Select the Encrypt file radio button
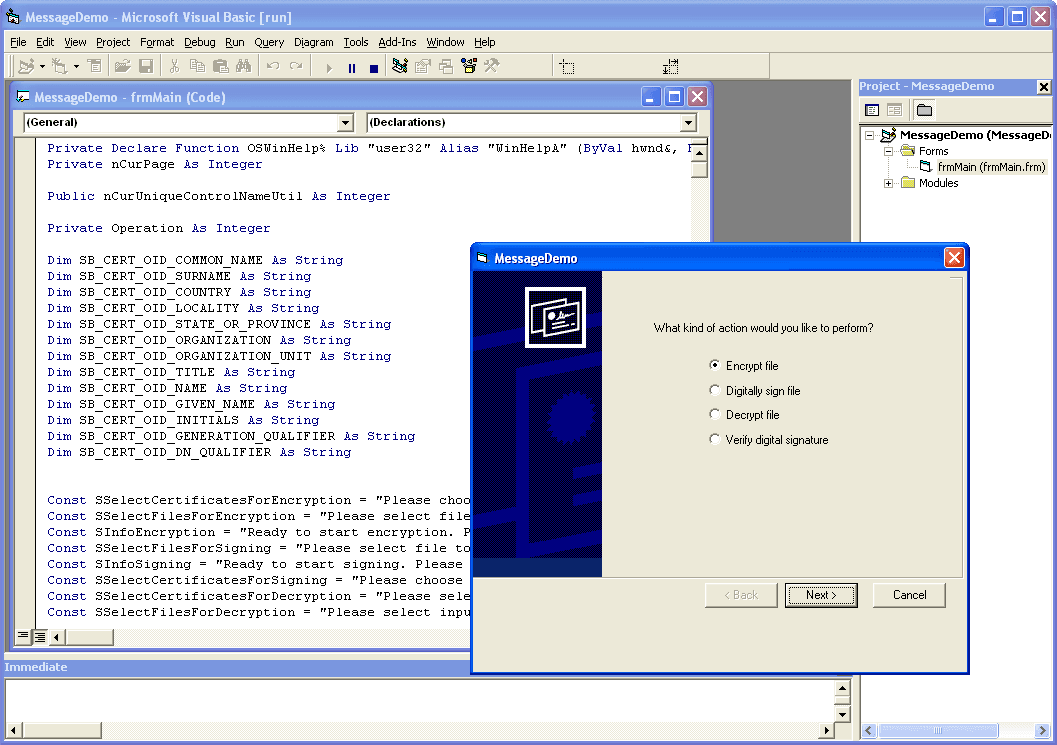 point(715,365)
